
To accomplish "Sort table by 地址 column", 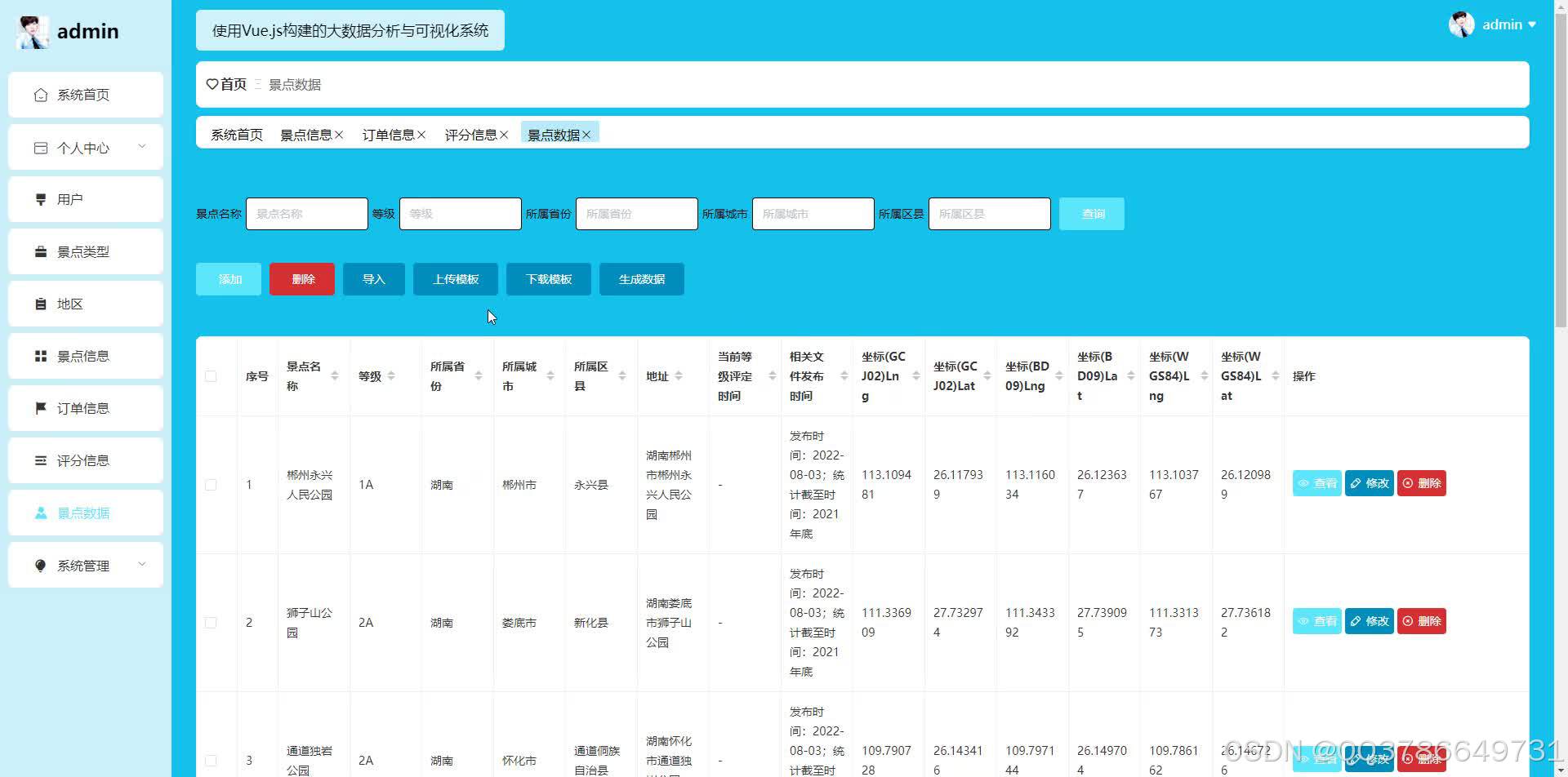I will point(679,376).
